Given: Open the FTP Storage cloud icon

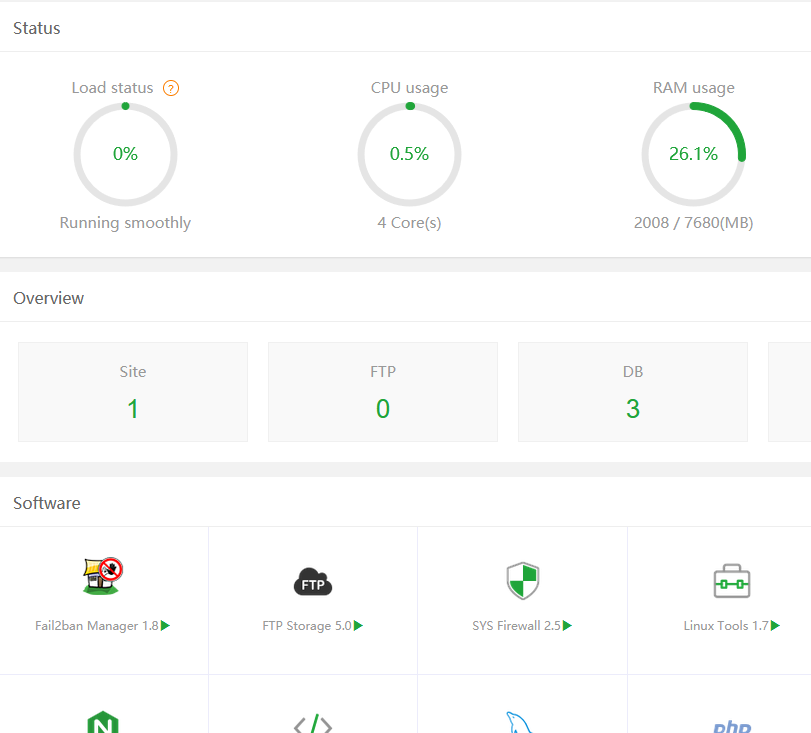Looking at the screenshot, I should [312, 582].
